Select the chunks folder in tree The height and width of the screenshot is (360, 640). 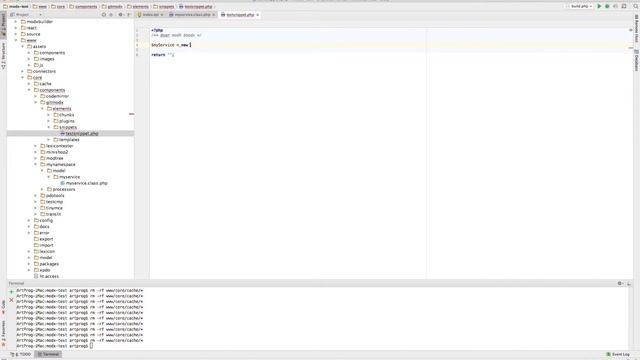click(64, 115)
